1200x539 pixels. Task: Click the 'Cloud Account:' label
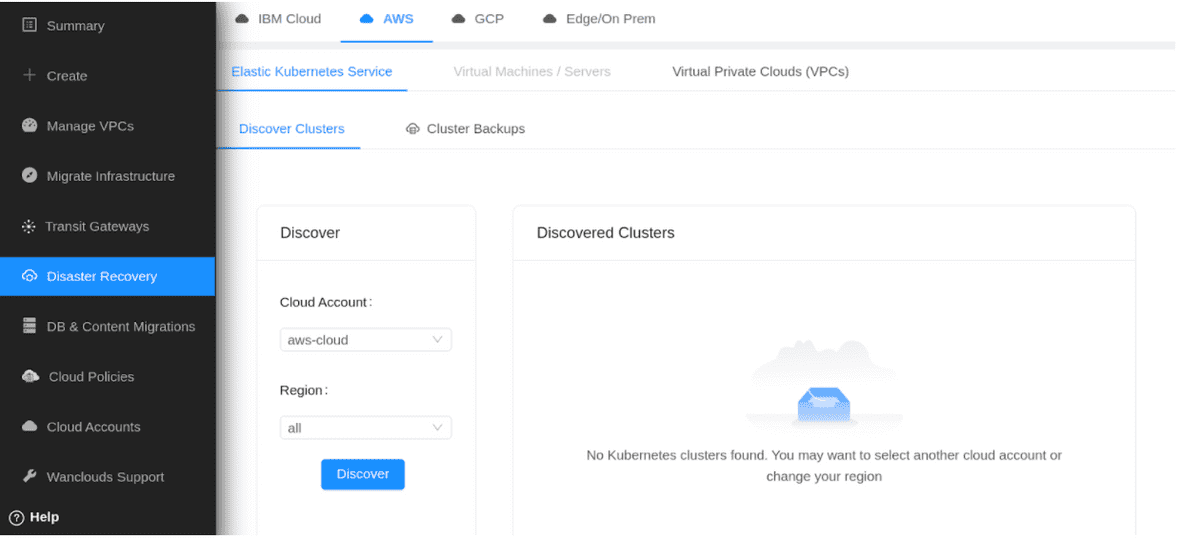pyautogui.click(x=326, y=302)
